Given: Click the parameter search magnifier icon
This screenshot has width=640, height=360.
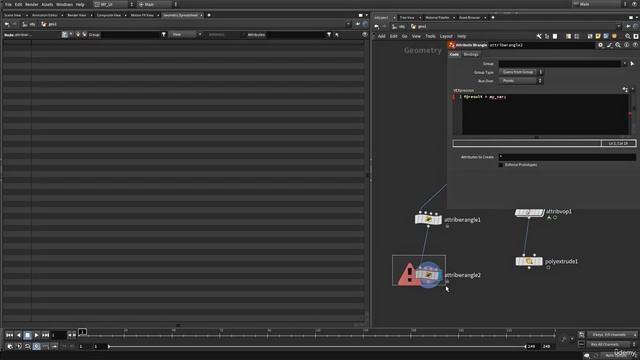Looking at the screenshot, I should pos(618,45).
